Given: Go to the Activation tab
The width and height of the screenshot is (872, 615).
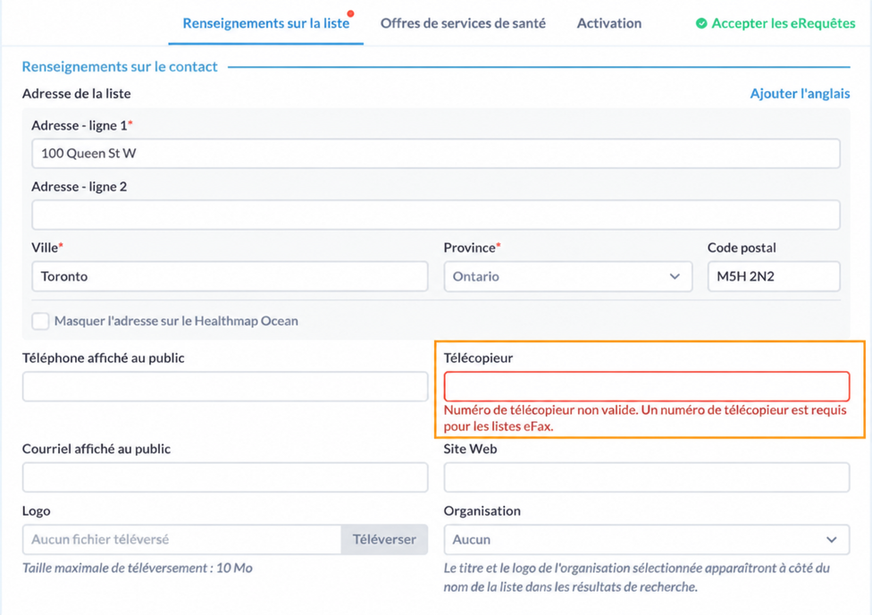Looking at the screenshot, I should [609, 23].
